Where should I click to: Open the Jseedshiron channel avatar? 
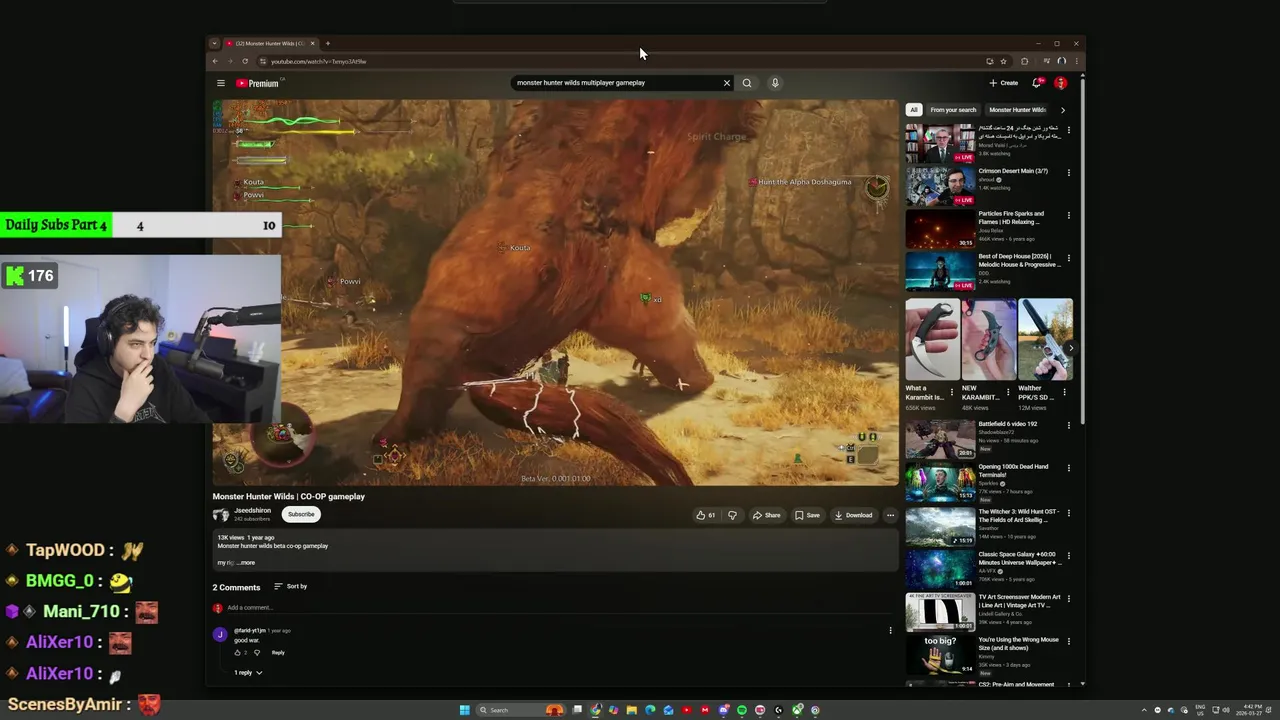click(220, 514)
